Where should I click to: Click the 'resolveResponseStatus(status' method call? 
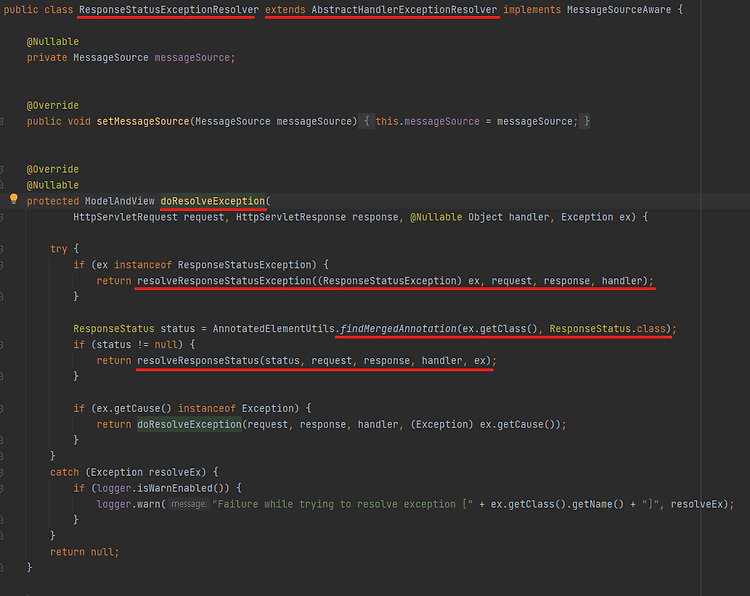[218, 361]
